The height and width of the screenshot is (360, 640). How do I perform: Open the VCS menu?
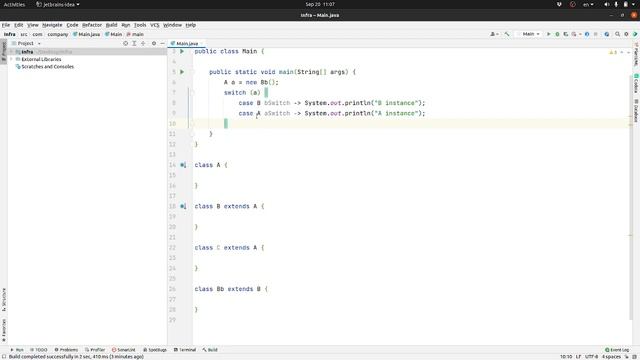155,25
